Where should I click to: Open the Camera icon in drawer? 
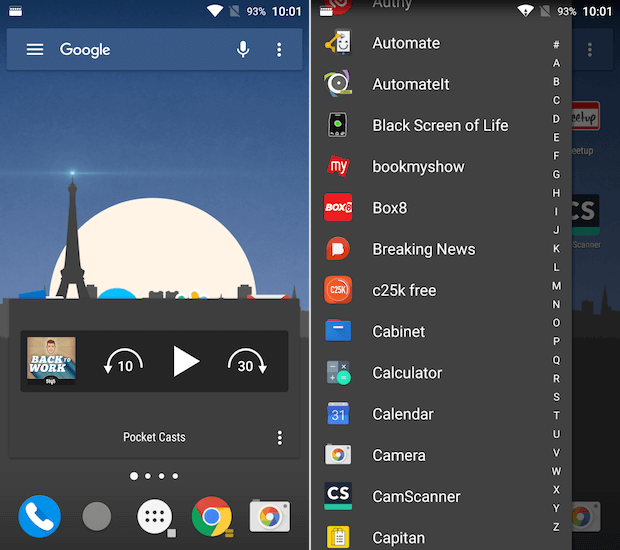point(338,455)
